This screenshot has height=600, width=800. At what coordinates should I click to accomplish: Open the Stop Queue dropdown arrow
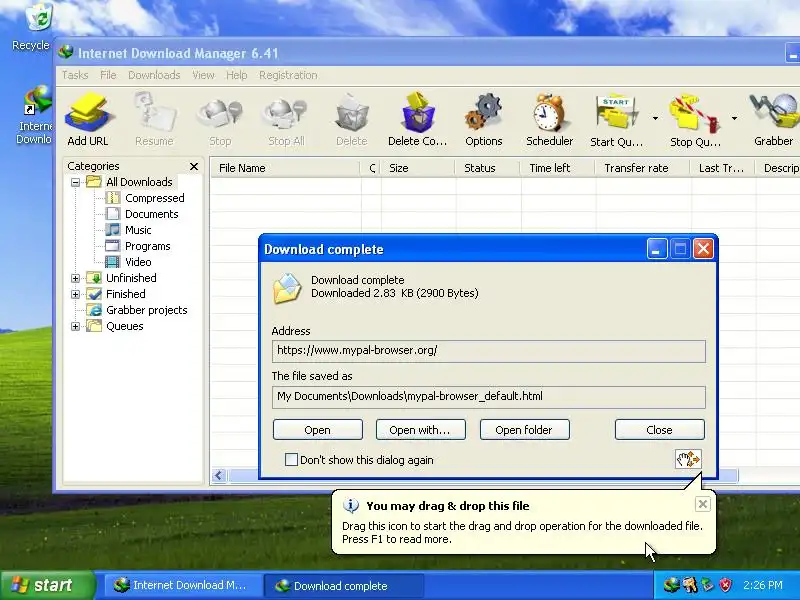(734, 118)
